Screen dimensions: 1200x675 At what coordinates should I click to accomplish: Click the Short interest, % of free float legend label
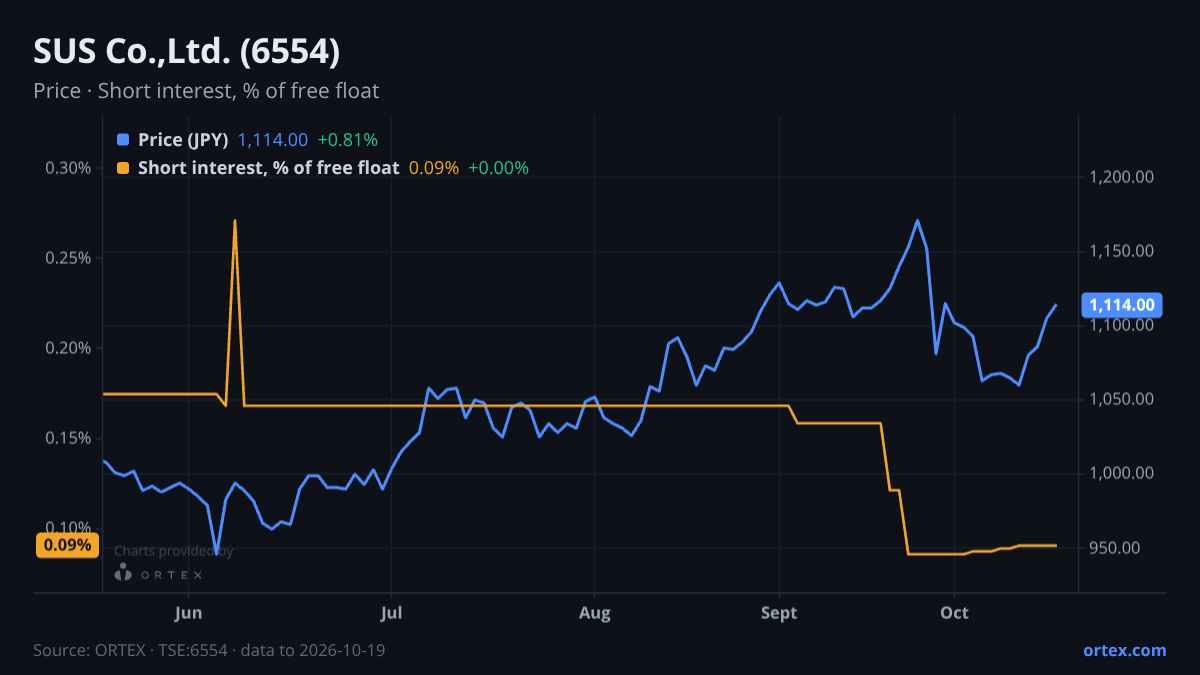268,168
